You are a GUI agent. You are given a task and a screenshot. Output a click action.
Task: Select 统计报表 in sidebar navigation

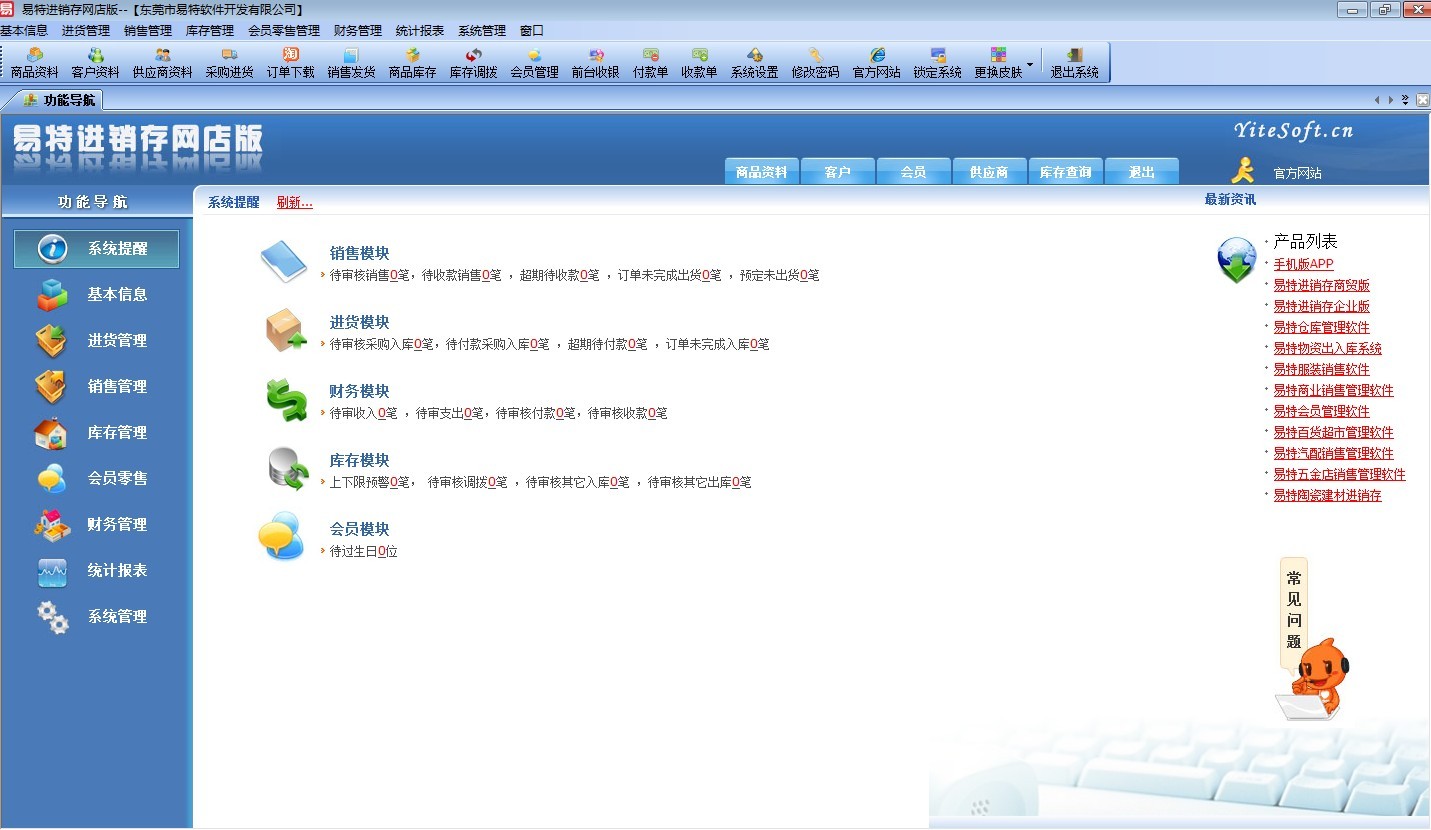pyautogui.click(x=96, y=571)
